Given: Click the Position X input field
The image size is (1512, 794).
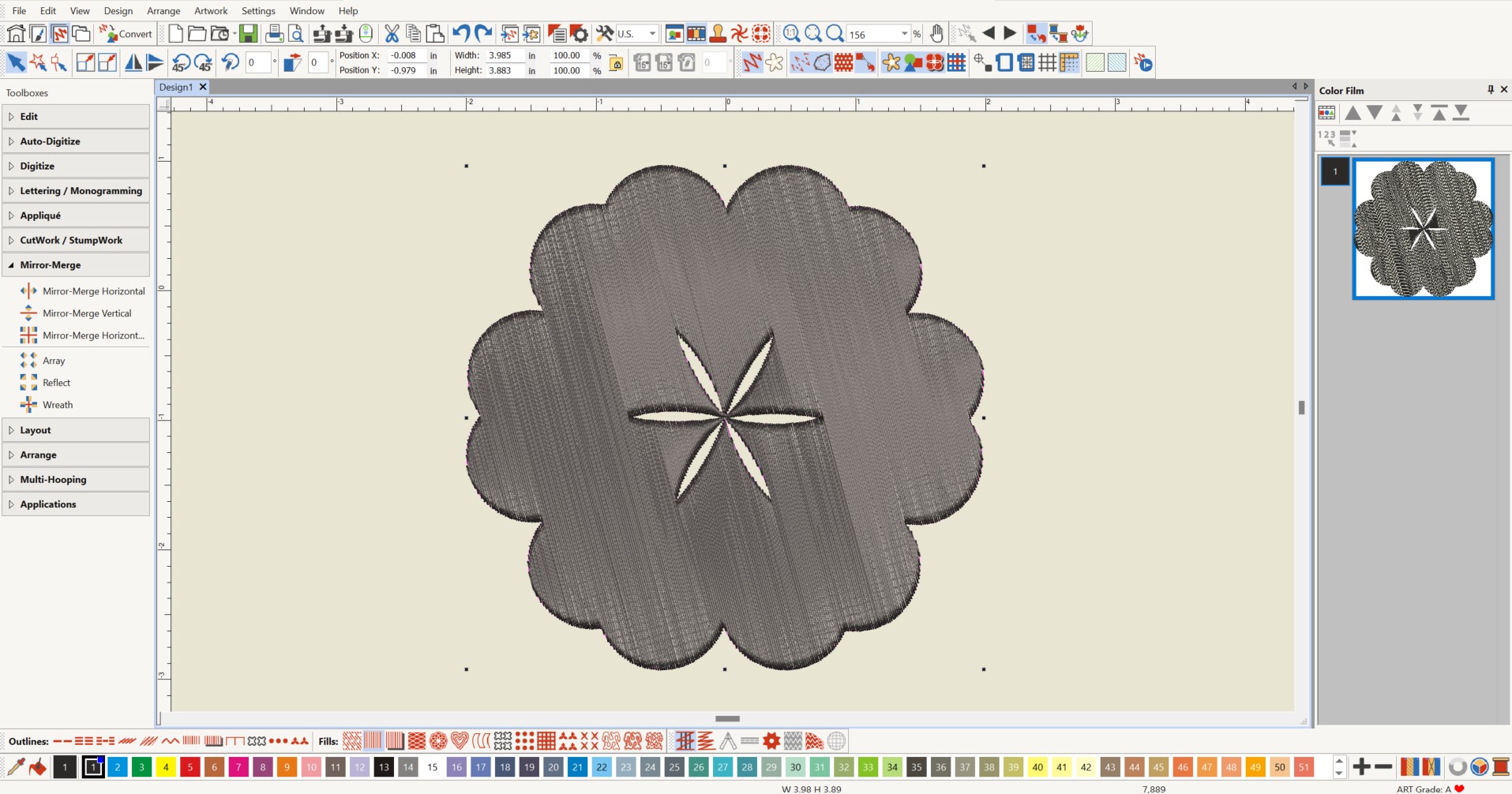Looking at the screenshot, I should click(406, 55).
